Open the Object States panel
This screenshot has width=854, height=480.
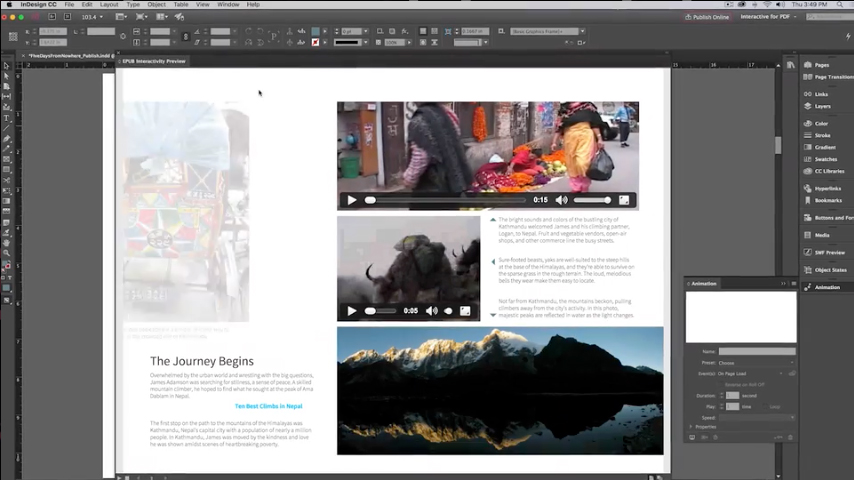[829, 270]
